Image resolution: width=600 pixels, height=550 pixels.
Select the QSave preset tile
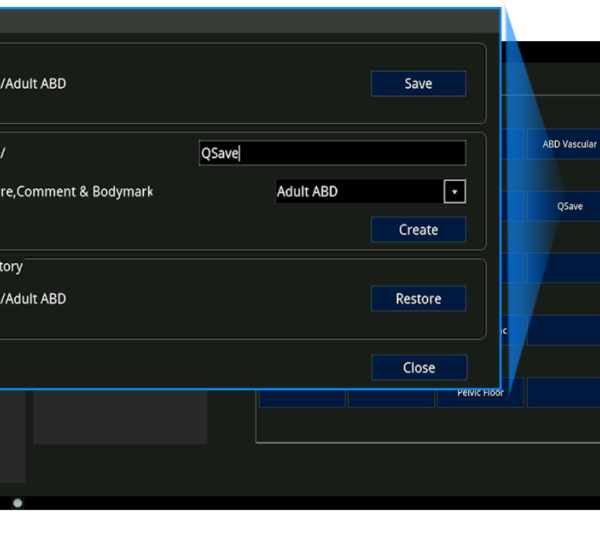[x=568, y=206]
